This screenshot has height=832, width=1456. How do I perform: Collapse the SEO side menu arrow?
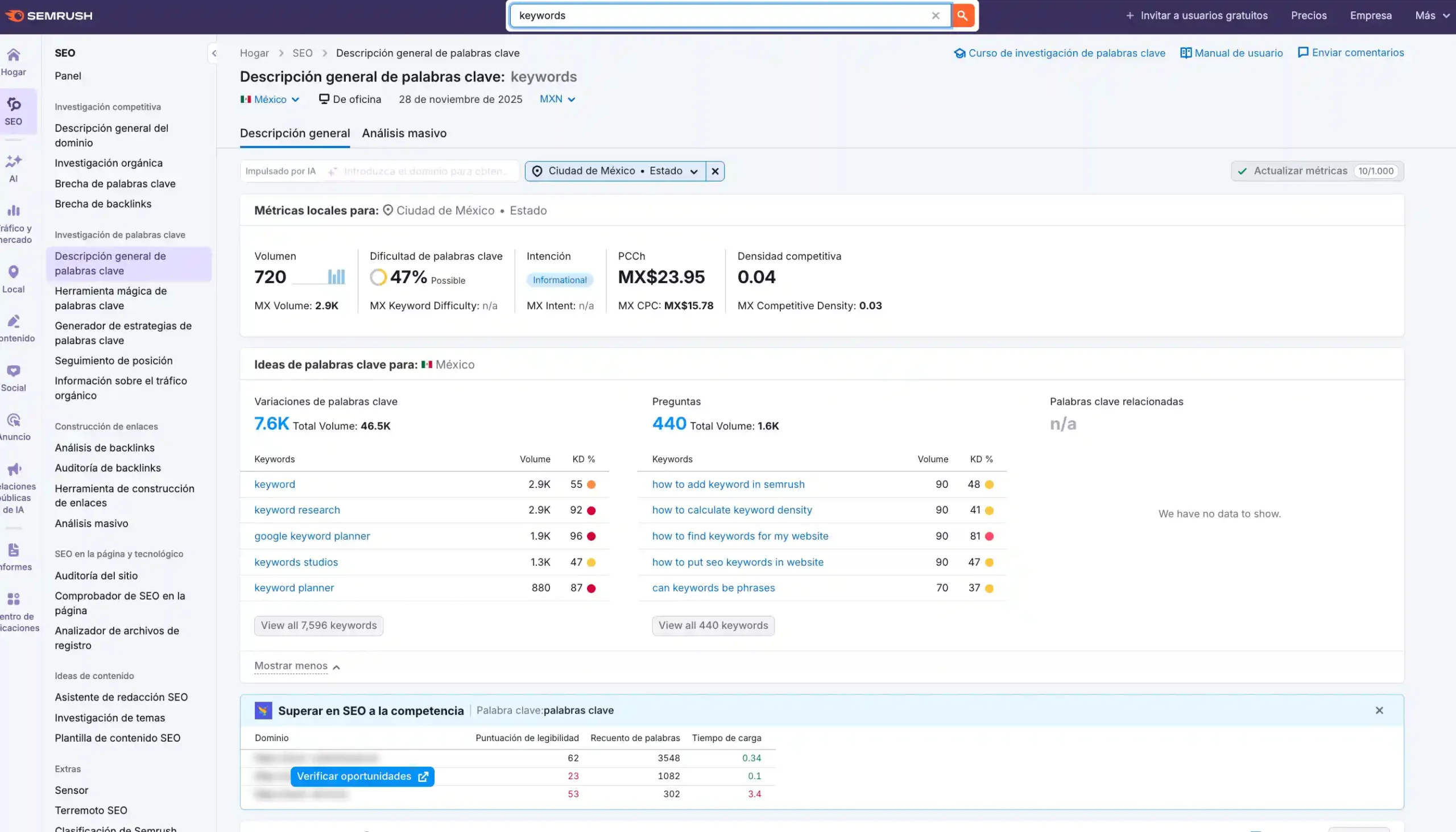[214, 53]
